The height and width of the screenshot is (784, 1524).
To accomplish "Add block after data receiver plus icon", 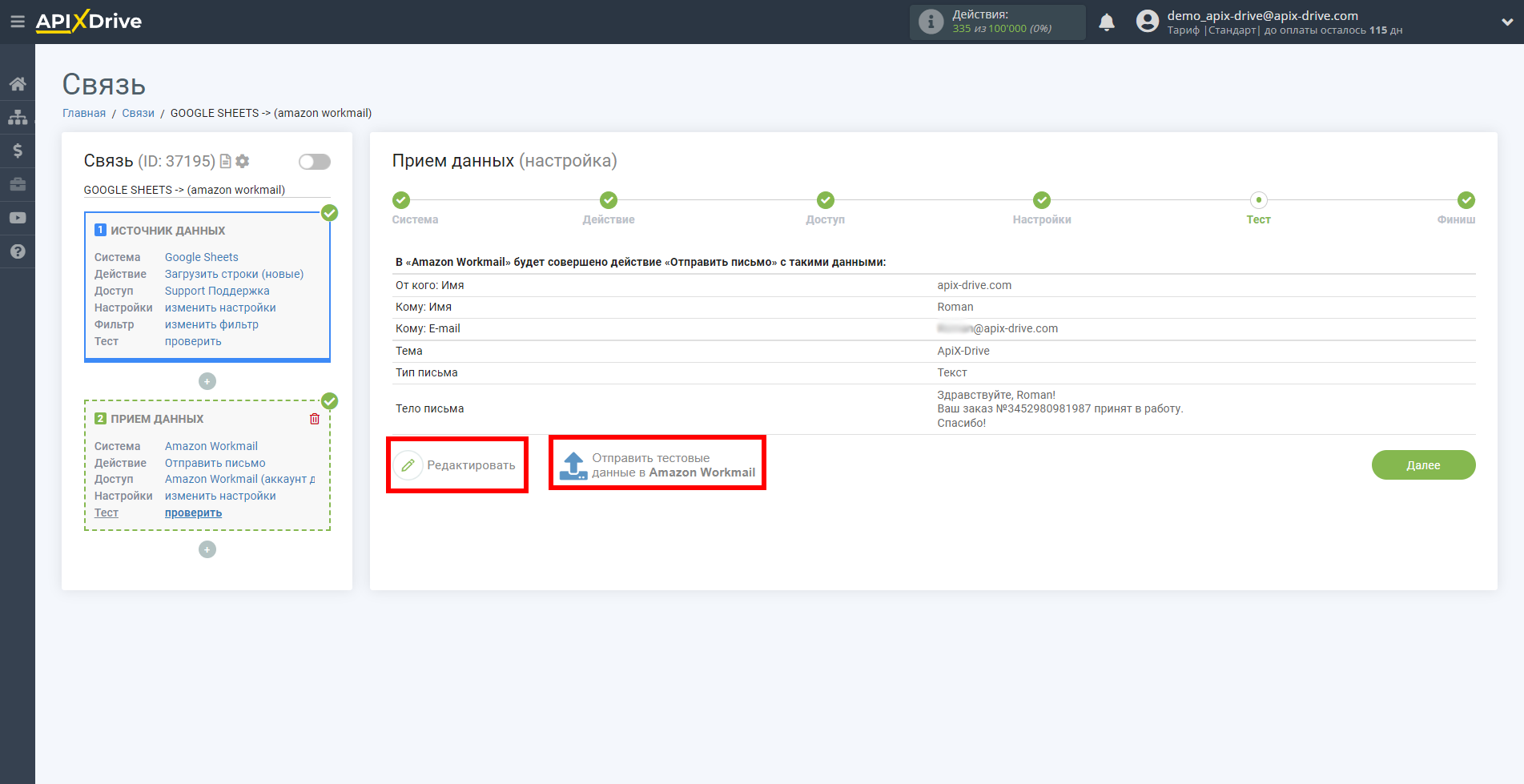I will coord(207,549).
